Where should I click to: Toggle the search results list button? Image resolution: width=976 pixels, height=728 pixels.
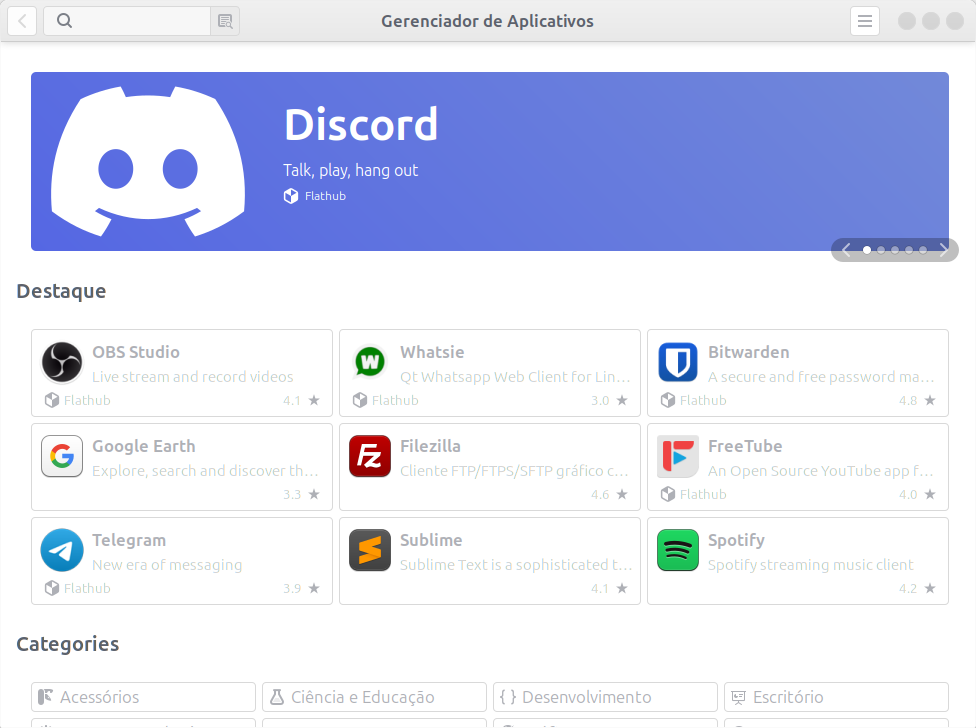click(225, 21)
